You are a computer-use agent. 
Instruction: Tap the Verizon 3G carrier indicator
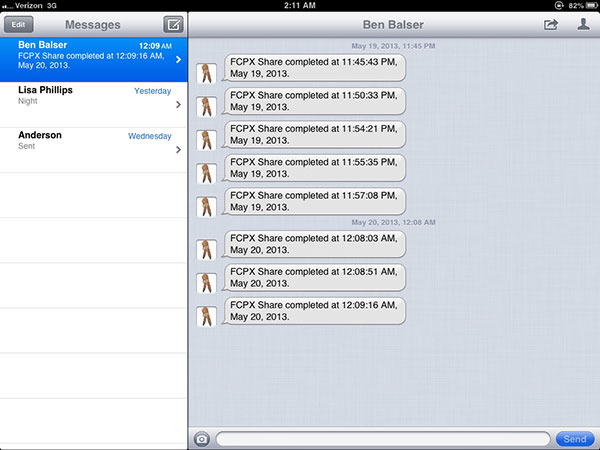(x=29, y=5)
